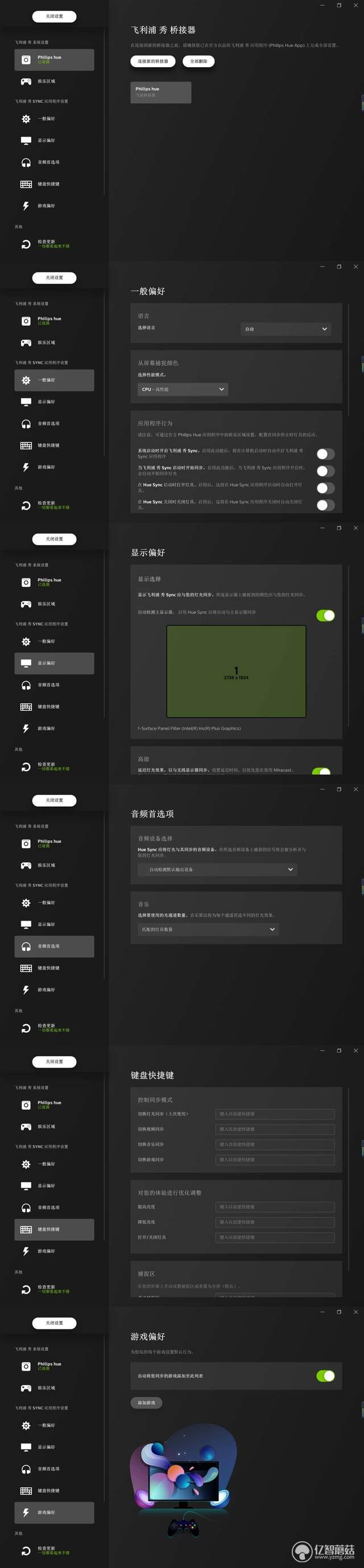
Task: Select 键盘快捷键 label in the 桥接器 screen sidebar
Action: pos(48,184)
